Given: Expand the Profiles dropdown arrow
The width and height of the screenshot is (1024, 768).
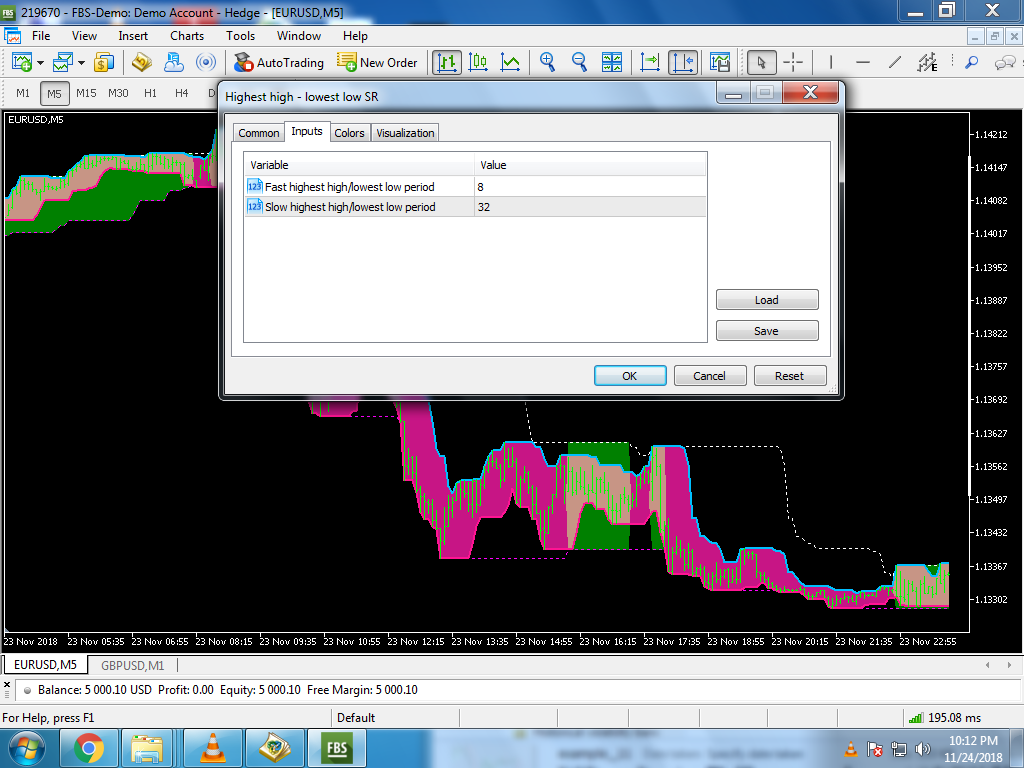Looking at the screenshot, I should (82, 63).
